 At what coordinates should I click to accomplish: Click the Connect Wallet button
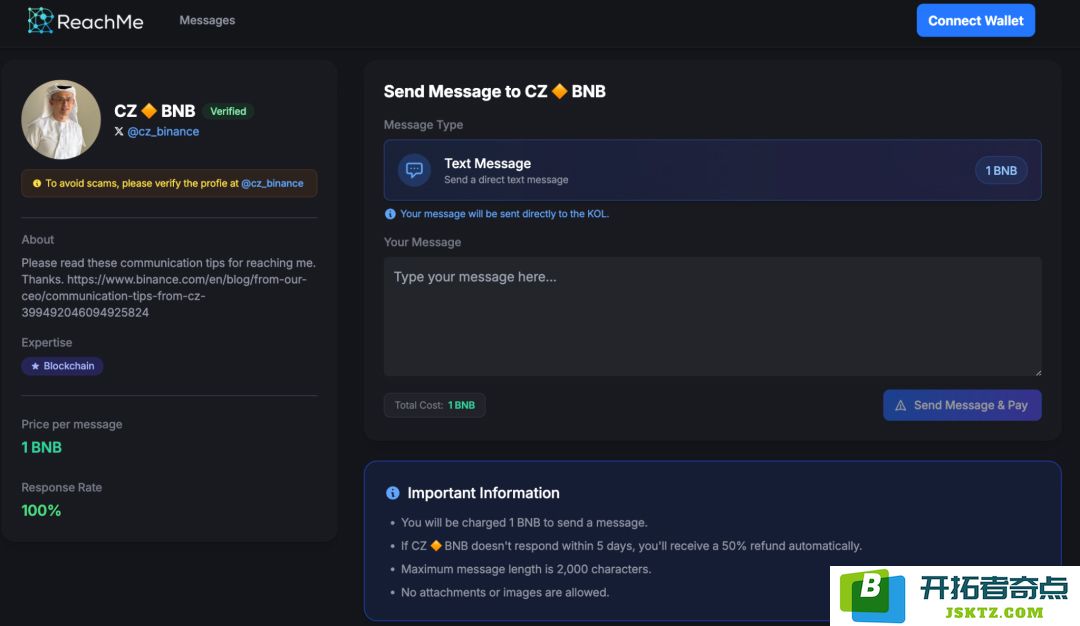(x=975, y=21)
